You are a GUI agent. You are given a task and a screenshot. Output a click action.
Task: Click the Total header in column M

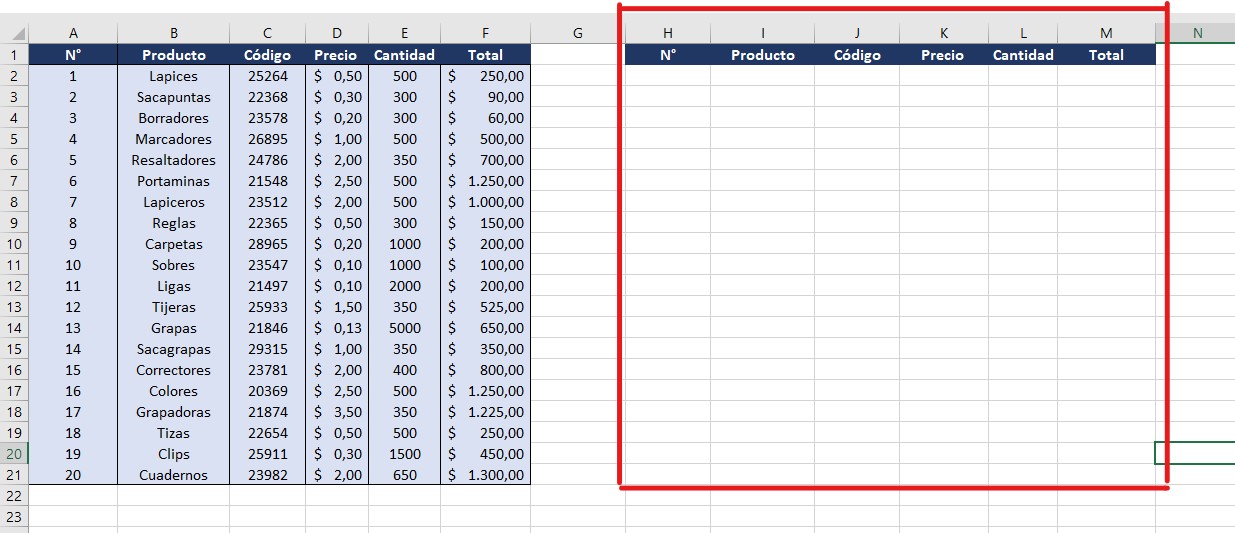pyautogui.click(x=1106, y=55)
